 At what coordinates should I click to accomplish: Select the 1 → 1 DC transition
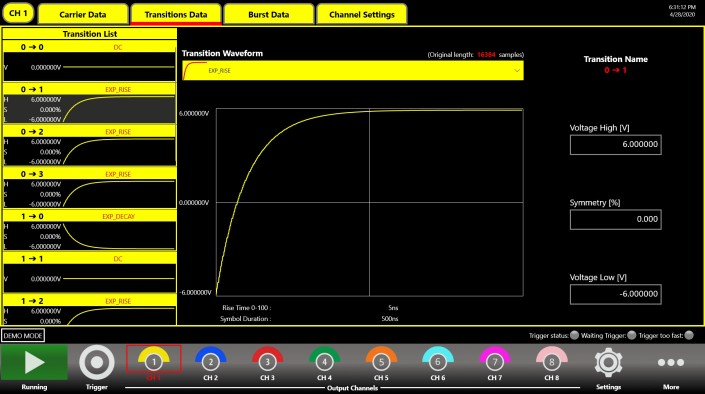point(89,273)
